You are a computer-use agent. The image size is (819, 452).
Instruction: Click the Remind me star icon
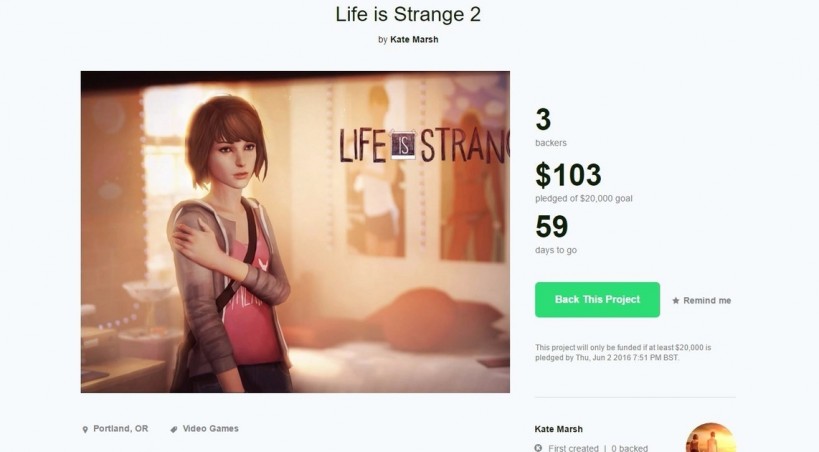(676, 301)
